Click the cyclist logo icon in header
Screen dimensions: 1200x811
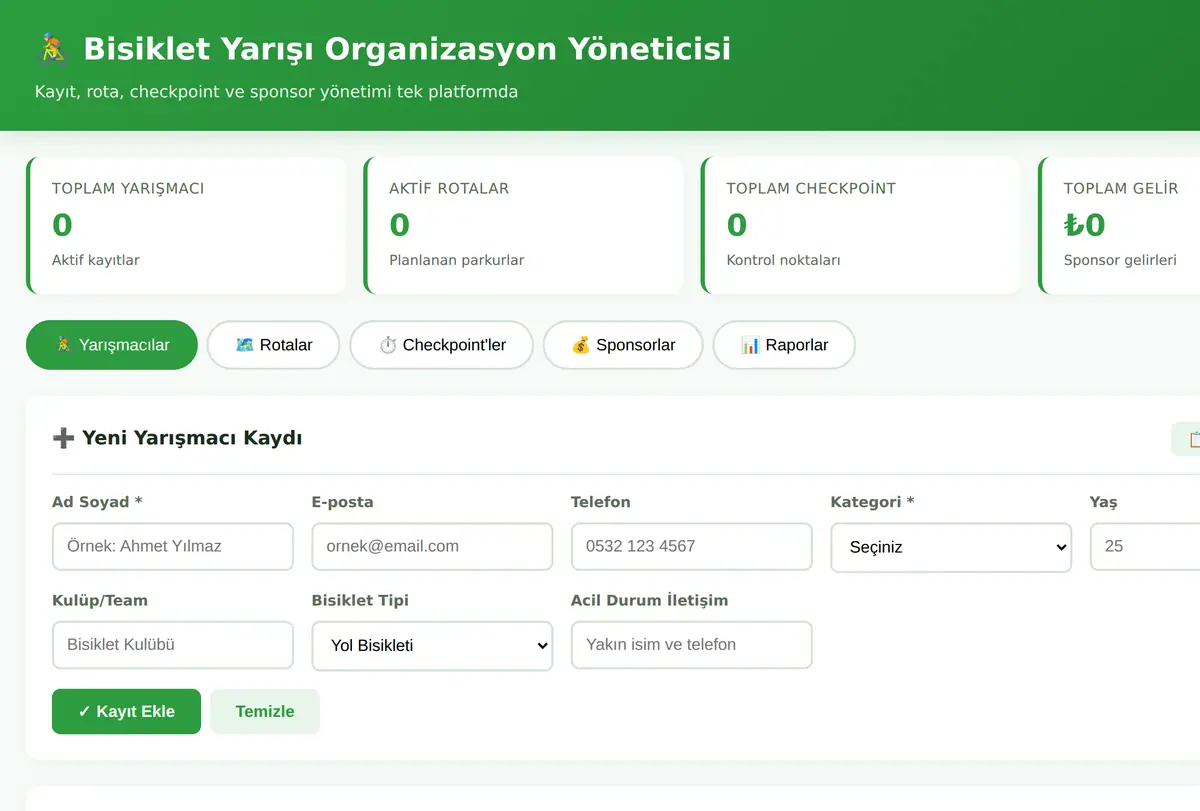pos(51,48)
